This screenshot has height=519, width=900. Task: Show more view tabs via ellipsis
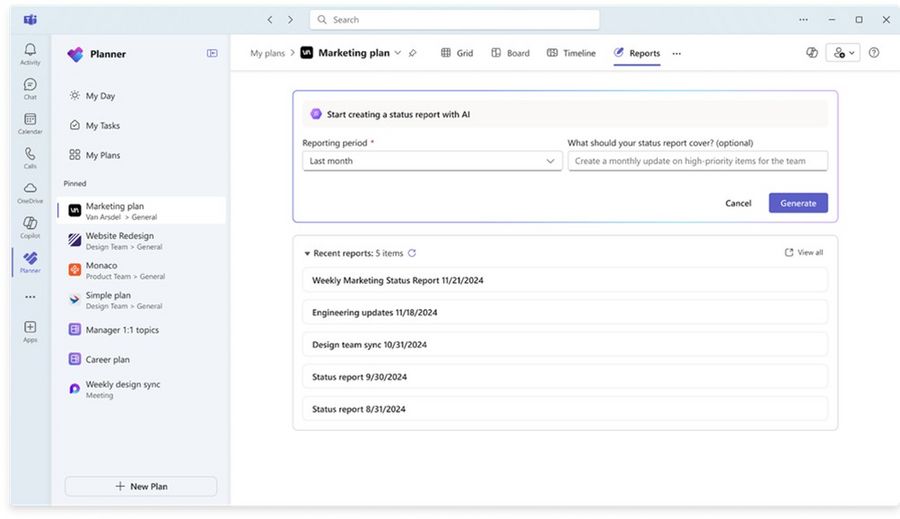coord(677,53)
